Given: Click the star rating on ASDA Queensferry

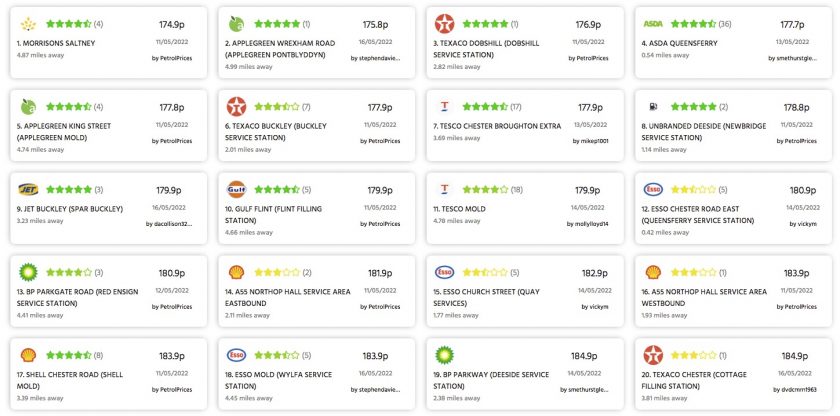Looking at the screenshot, I should coord(693,24).
